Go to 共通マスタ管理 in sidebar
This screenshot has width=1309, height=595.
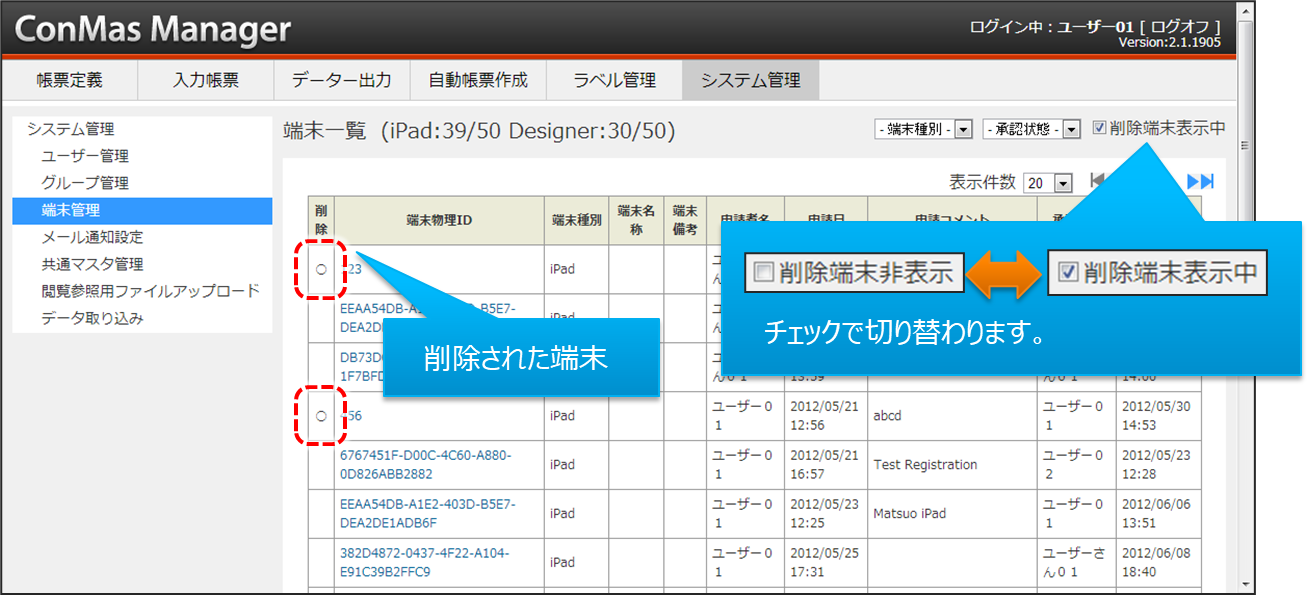[x=92, y=264]
